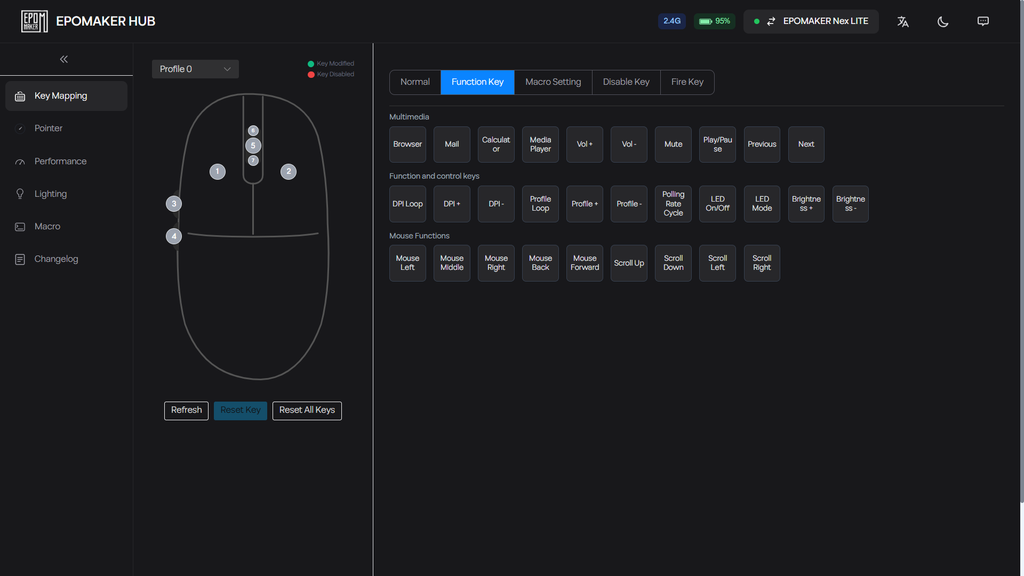This screenshot has height=576, width=1024.
Task: Assign the Mouse Forward function
Action: 584,263
